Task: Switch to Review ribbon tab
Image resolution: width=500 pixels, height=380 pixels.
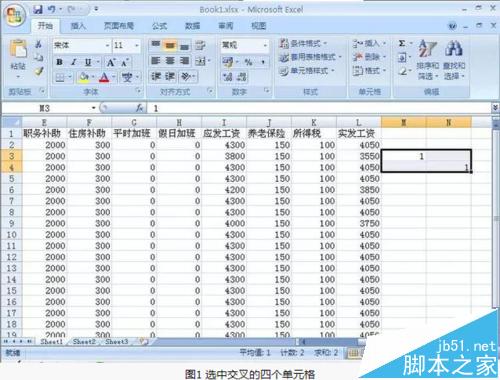Action: click(x=226, y=26)
